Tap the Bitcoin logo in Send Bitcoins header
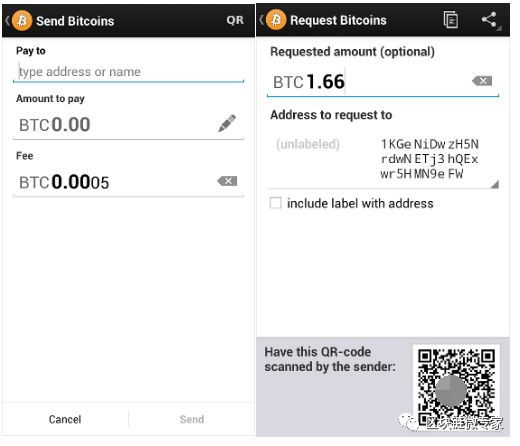The height and width of the screenshot is (446, 520). coord(22,21)
